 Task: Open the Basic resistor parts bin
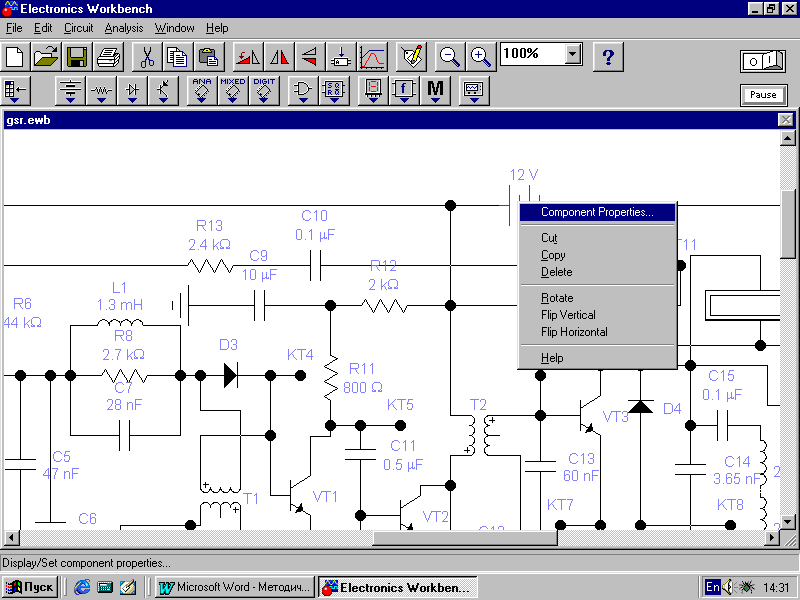point(101,91)
